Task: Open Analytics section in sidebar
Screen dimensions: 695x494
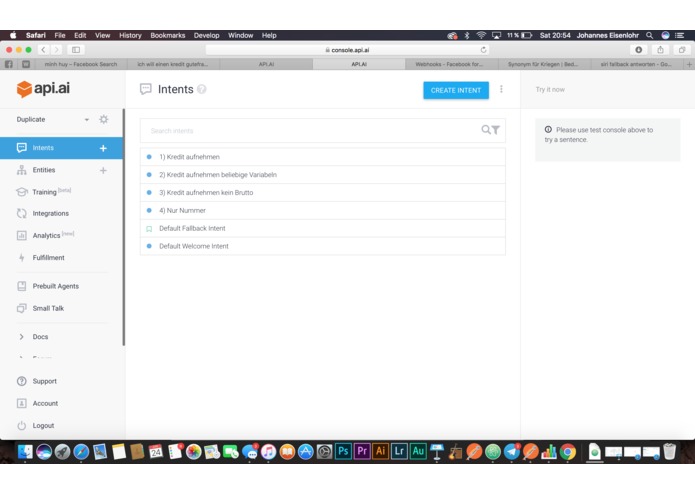Action: [x=46, y=235]
